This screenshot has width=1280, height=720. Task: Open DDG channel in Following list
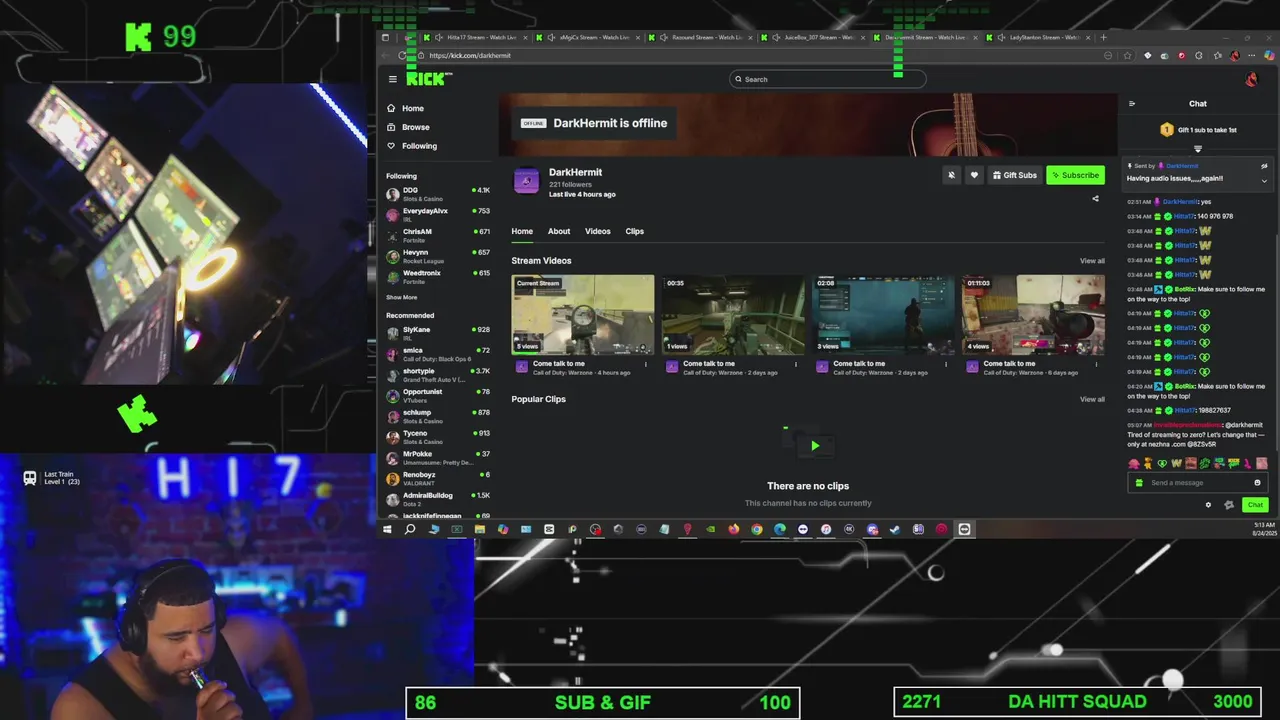pyautogui.click(x=438, y=194)
